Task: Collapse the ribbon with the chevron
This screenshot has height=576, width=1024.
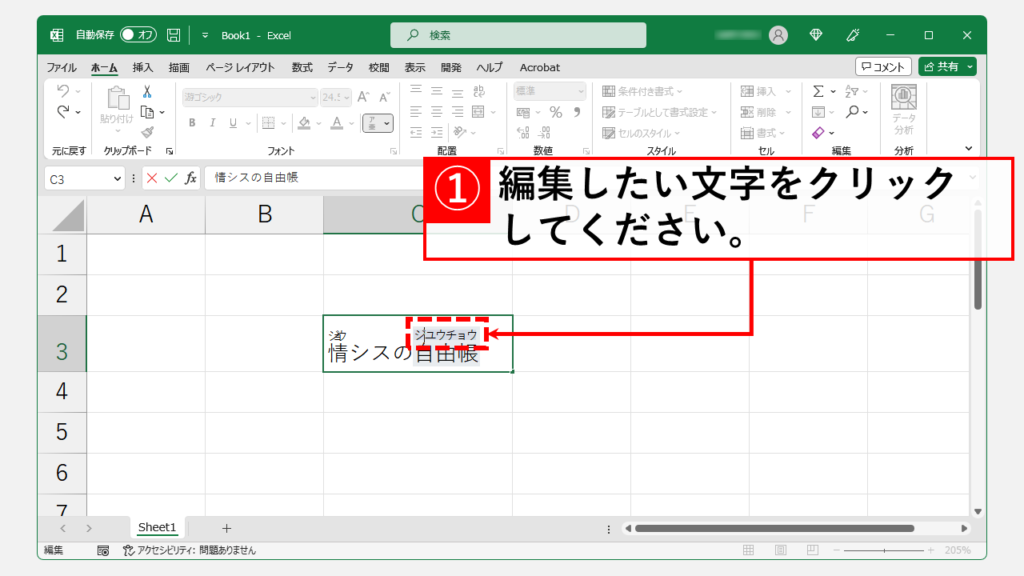Action: pyautogui.click(x=968, y=149)
